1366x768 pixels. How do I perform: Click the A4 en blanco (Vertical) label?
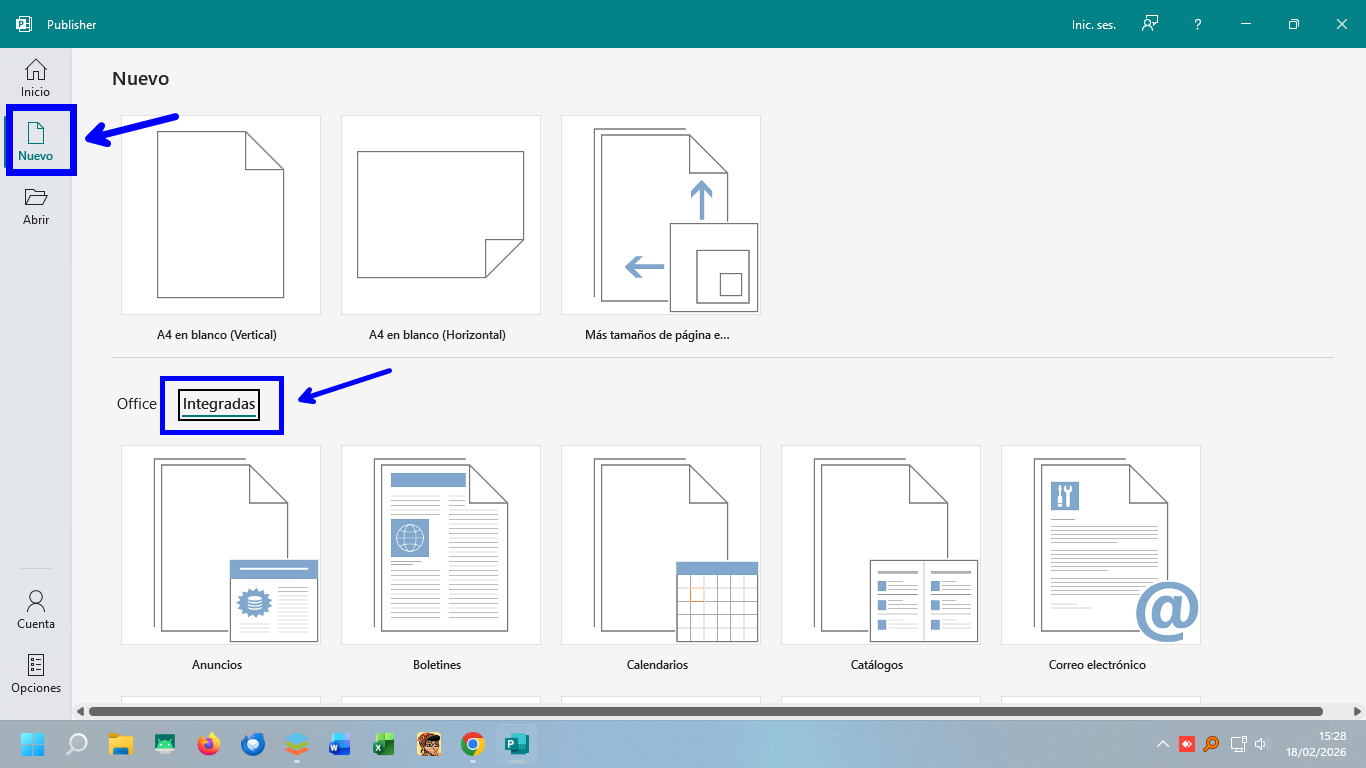(217, 335)
